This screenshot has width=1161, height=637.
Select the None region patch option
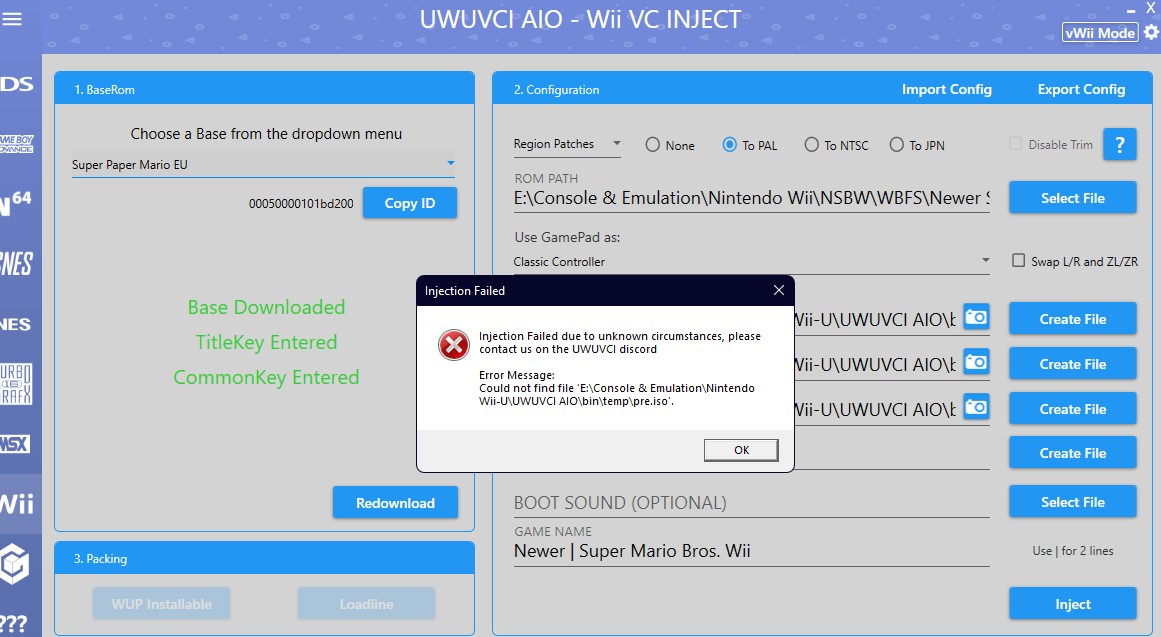pyautogui.click(x=670, y=145)
